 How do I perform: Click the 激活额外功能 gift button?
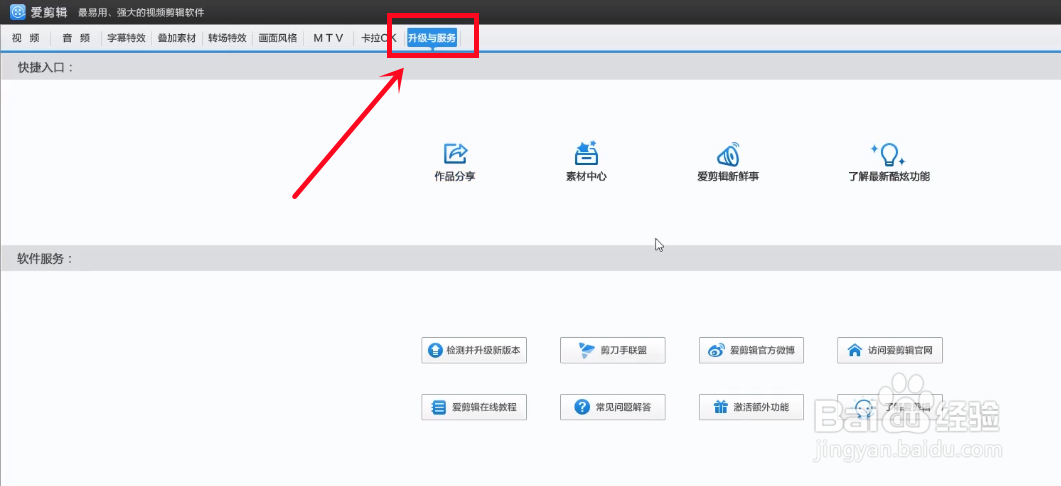[751, 407]
